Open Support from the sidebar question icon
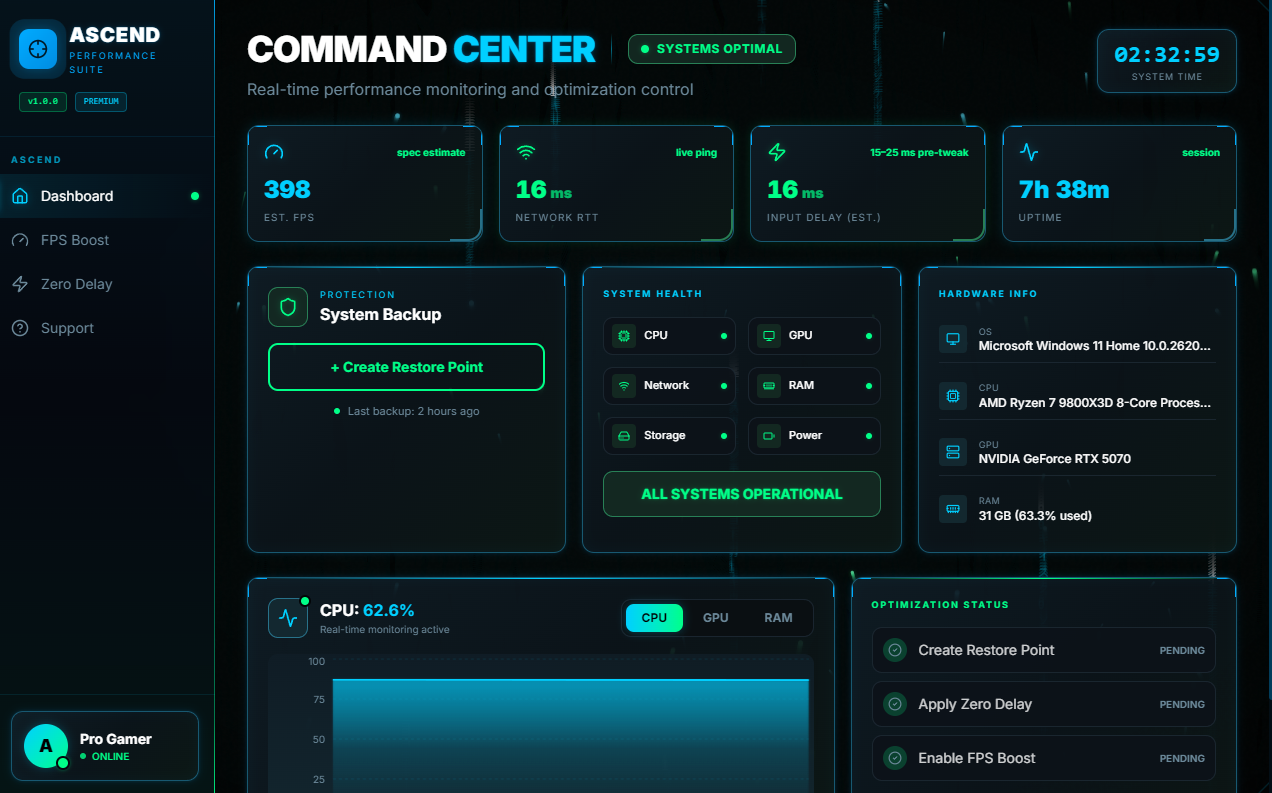This screenshot has height=793, width=1272. click(x=22, y=328)
